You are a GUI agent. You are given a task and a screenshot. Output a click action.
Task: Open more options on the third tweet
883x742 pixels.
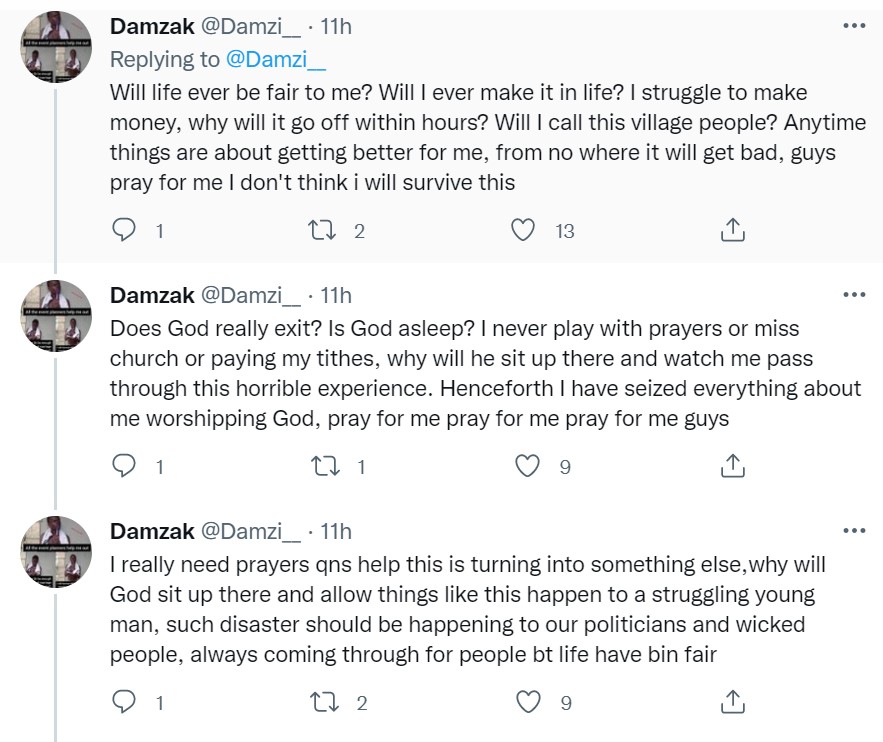[x=854, y=531]
